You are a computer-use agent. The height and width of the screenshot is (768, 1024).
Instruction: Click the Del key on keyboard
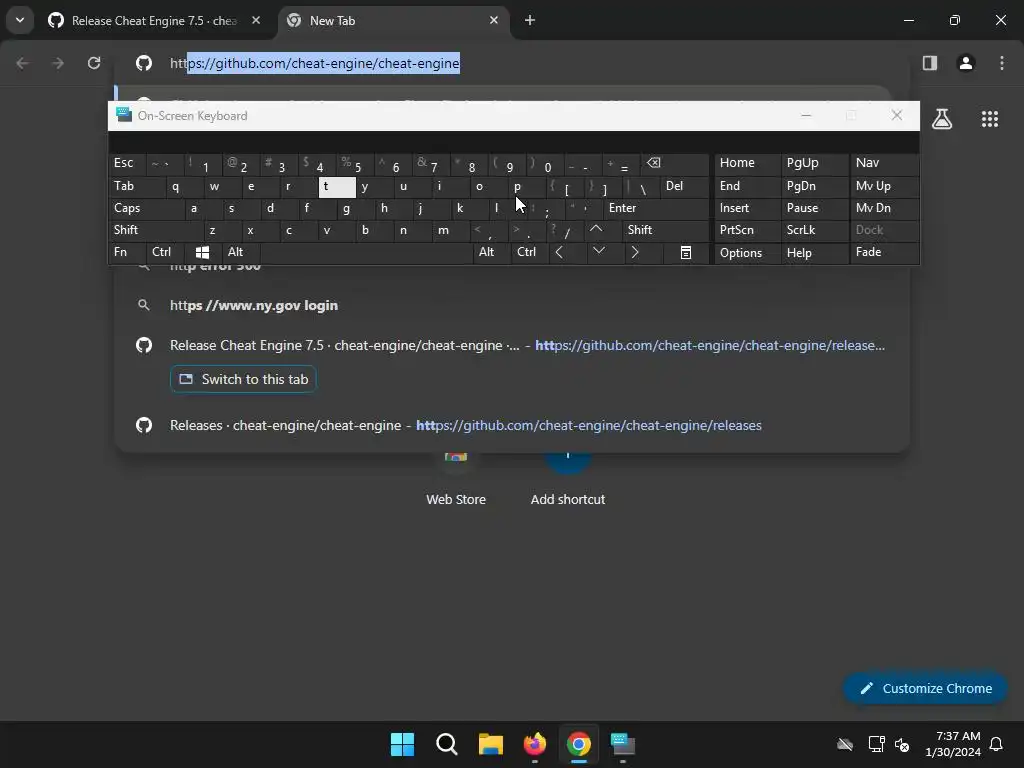[x=684, y=186]
